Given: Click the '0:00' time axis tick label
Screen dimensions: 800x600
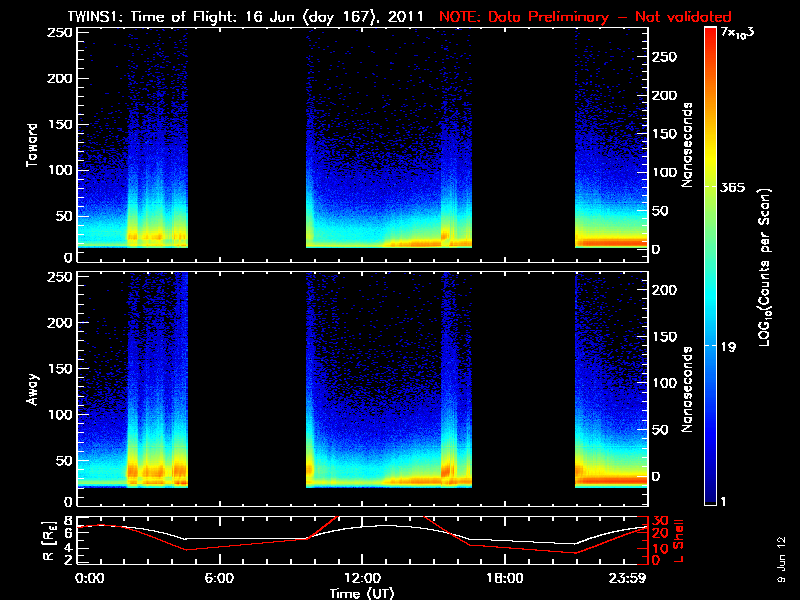Looking at the screenshot, I should [x=89, y=578].
